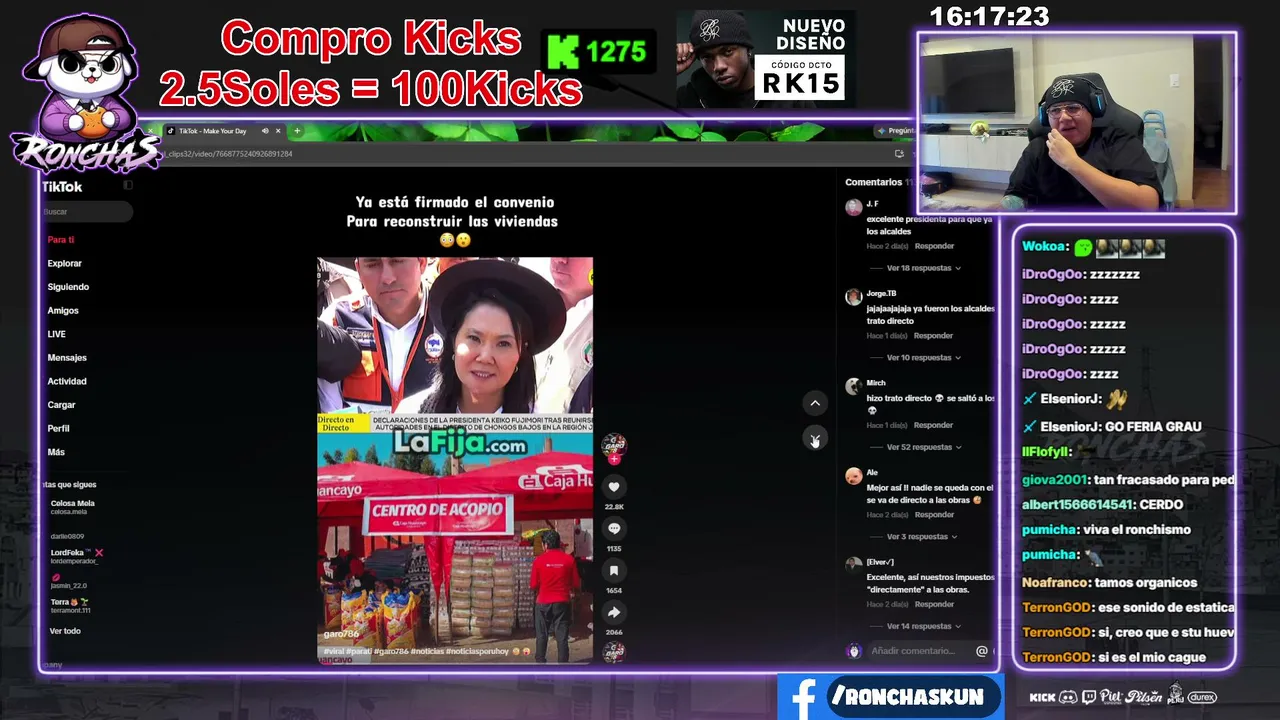The image size is (1280, 720).
Task: Open comments via the speech bubble icon
Action: [x=614, y=529]
